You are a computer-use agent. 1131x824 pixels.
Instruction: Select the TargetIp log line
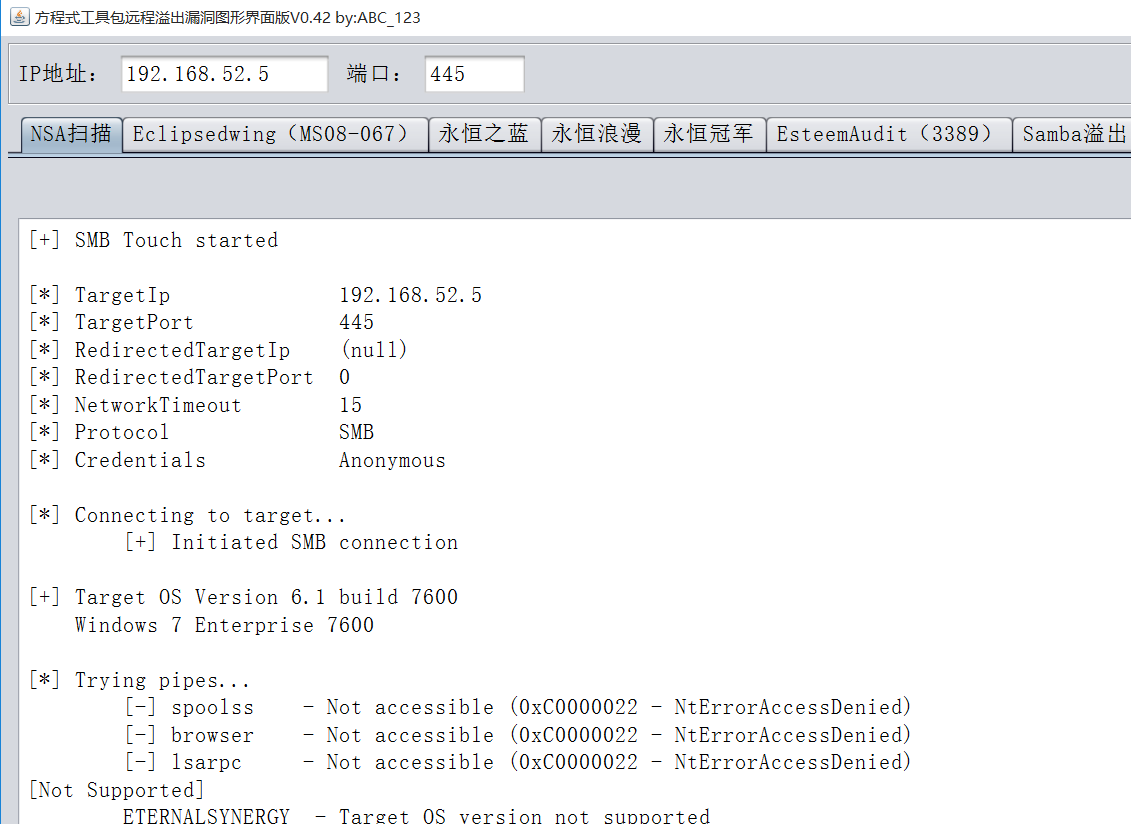255,295
